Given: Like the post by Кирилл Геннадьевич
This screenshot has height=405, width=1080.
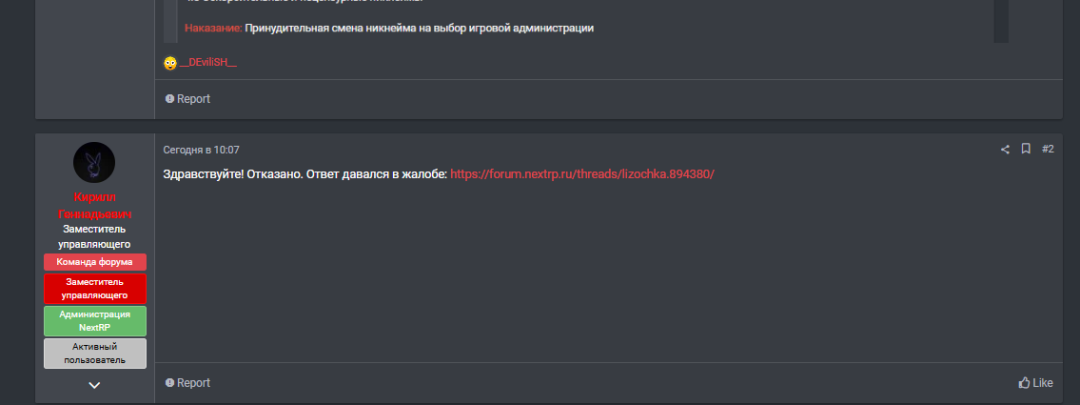Looking at the screenshot, I should [1036, 382].
